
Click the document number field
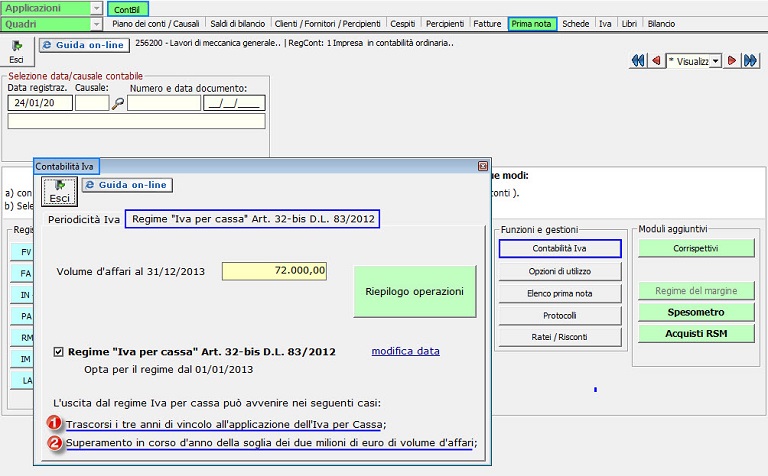pos(164,103)
